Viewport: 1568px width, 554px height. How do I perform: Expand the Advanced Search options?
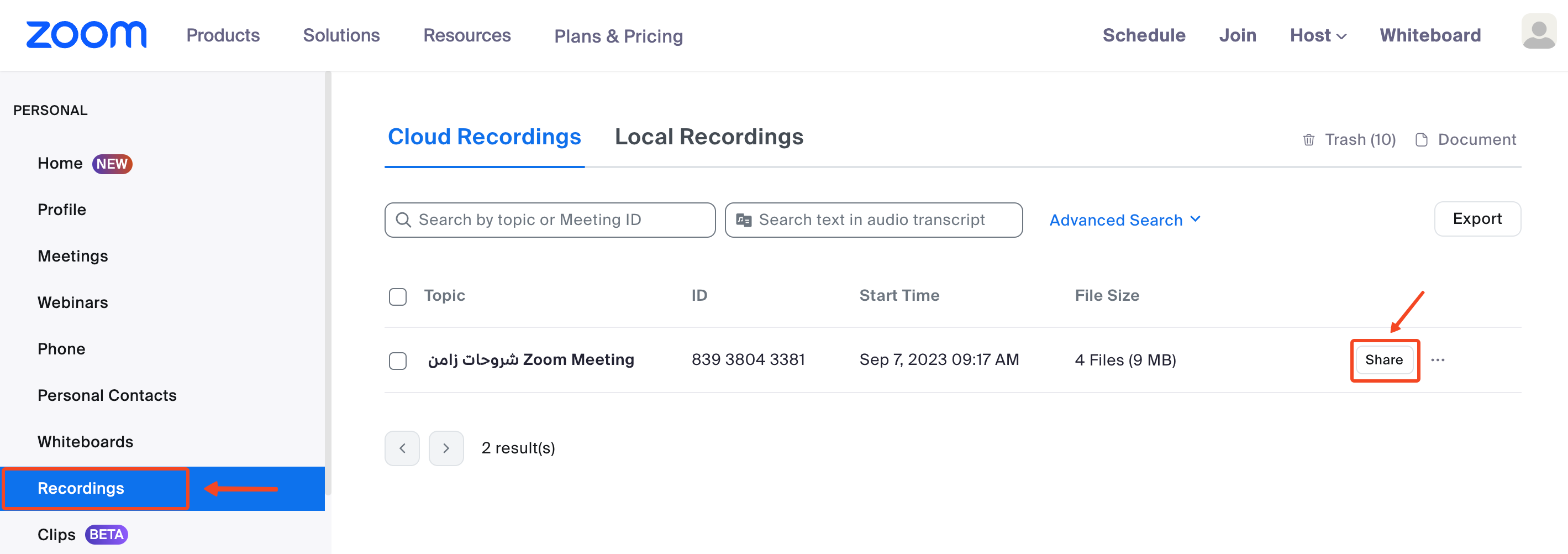pyautogui.click(x=1125, y=219)
